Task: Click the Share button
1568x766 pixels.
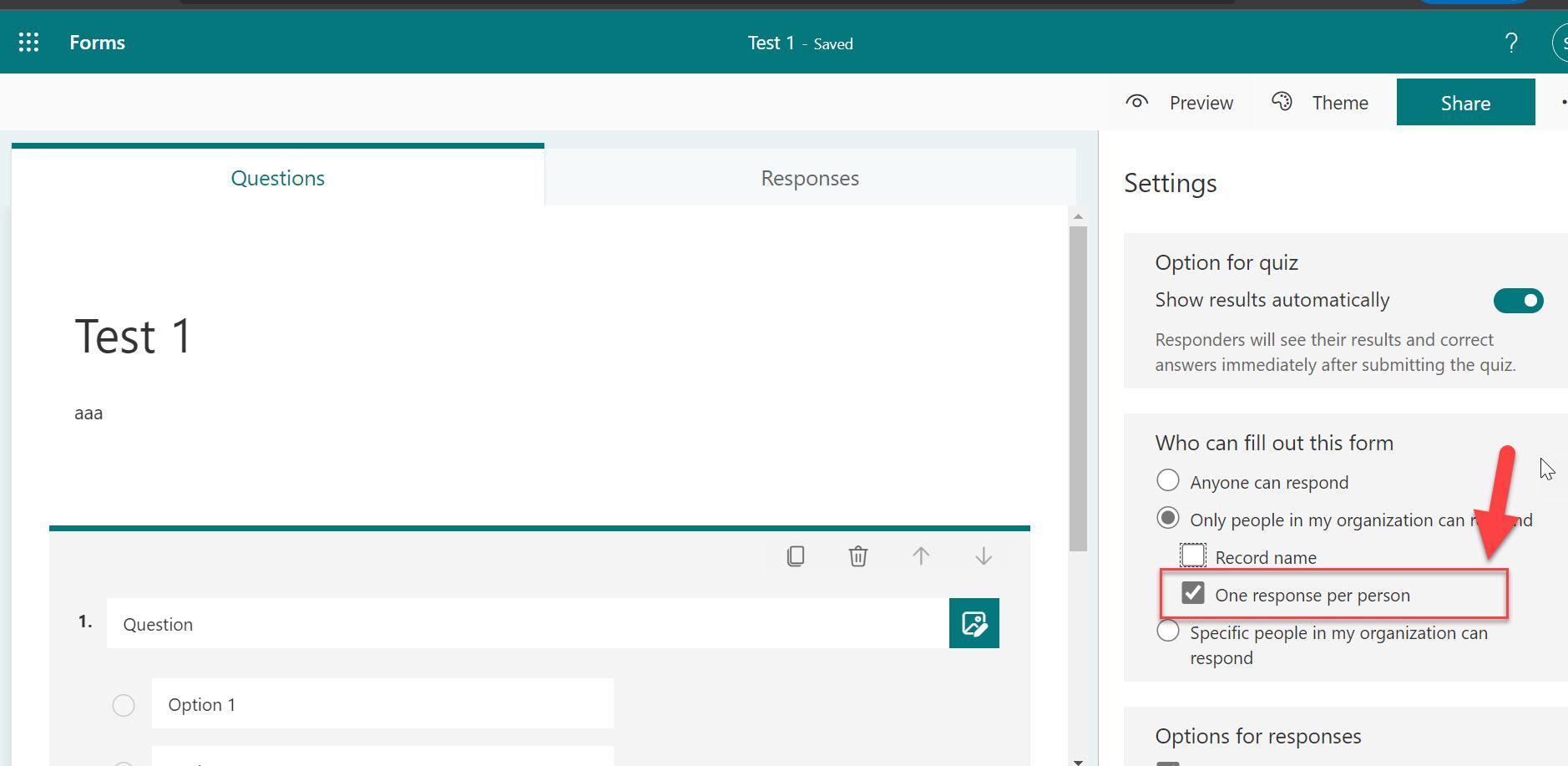Action: [1465, 103]
